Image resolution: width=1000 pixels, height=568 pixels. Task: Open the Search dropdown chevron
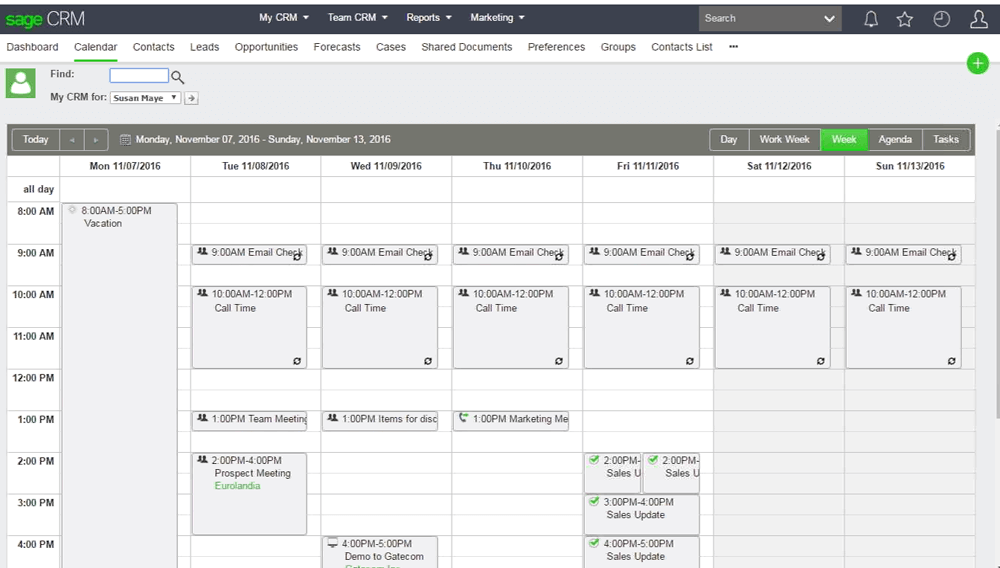tap(829, 18)
